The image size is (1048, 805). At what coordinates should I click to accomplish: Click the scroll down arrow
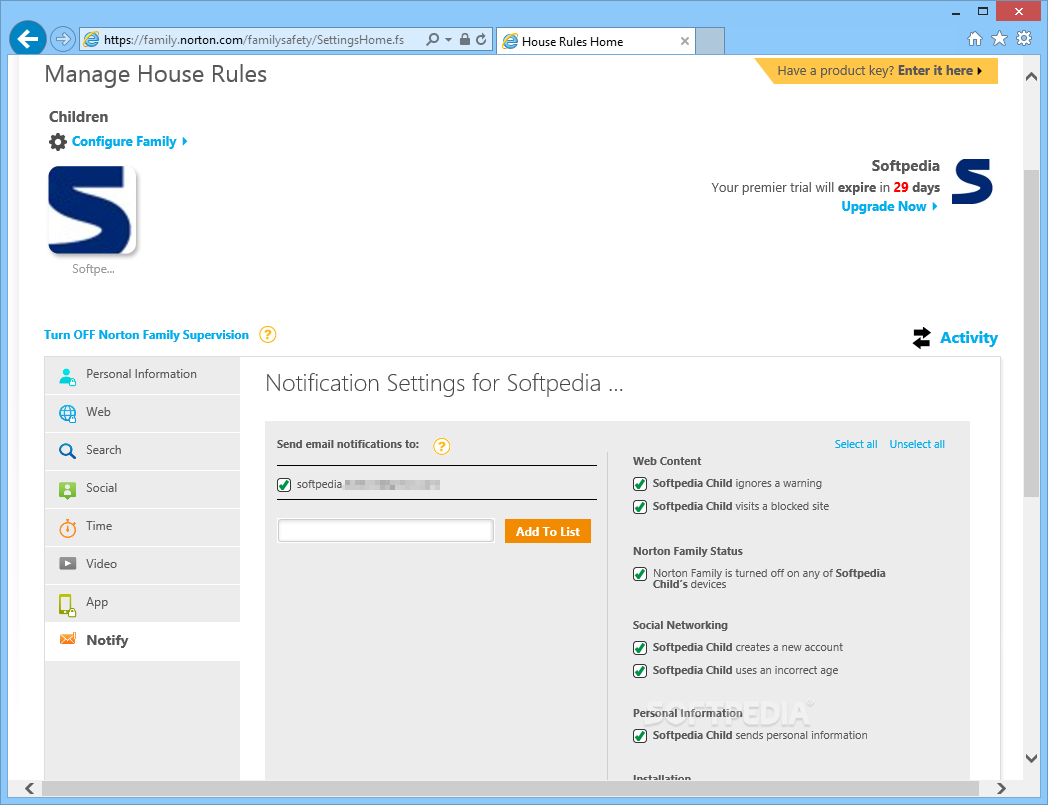(x=1031, y=759)
